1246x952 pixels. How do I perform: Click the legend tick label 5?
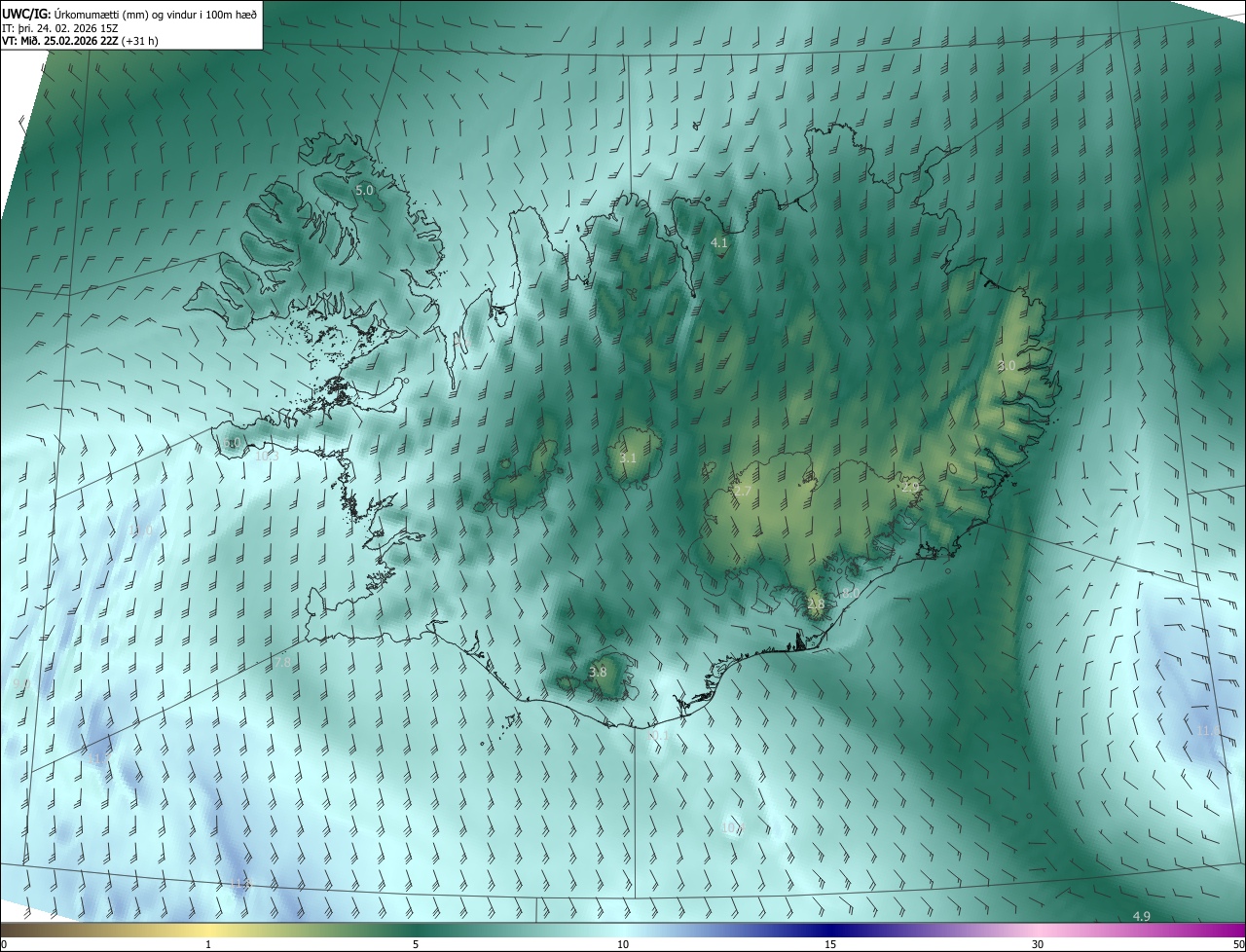click(416, 944)
